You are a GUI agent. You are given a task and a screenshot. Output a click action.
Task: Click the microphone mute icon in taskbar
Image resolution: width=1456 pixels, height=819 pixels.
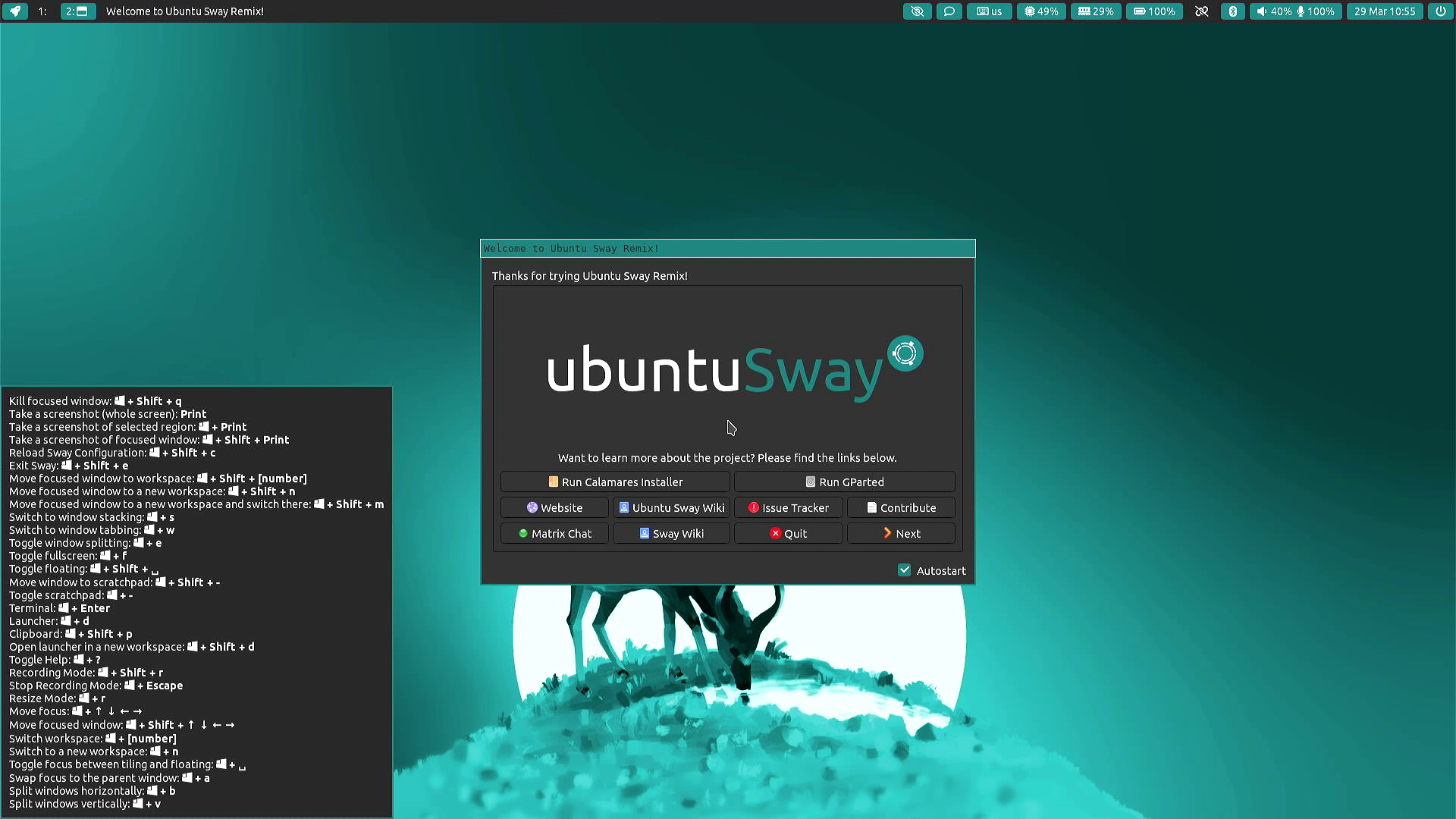(x=1300, y=11)
